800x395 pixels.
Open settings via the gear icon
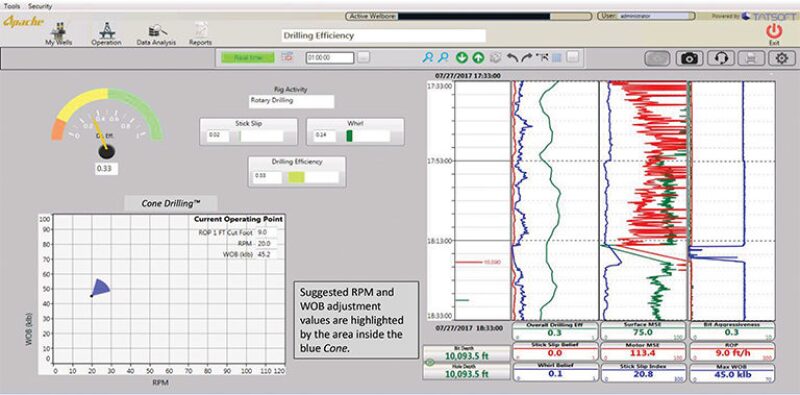tap(782, 59)
